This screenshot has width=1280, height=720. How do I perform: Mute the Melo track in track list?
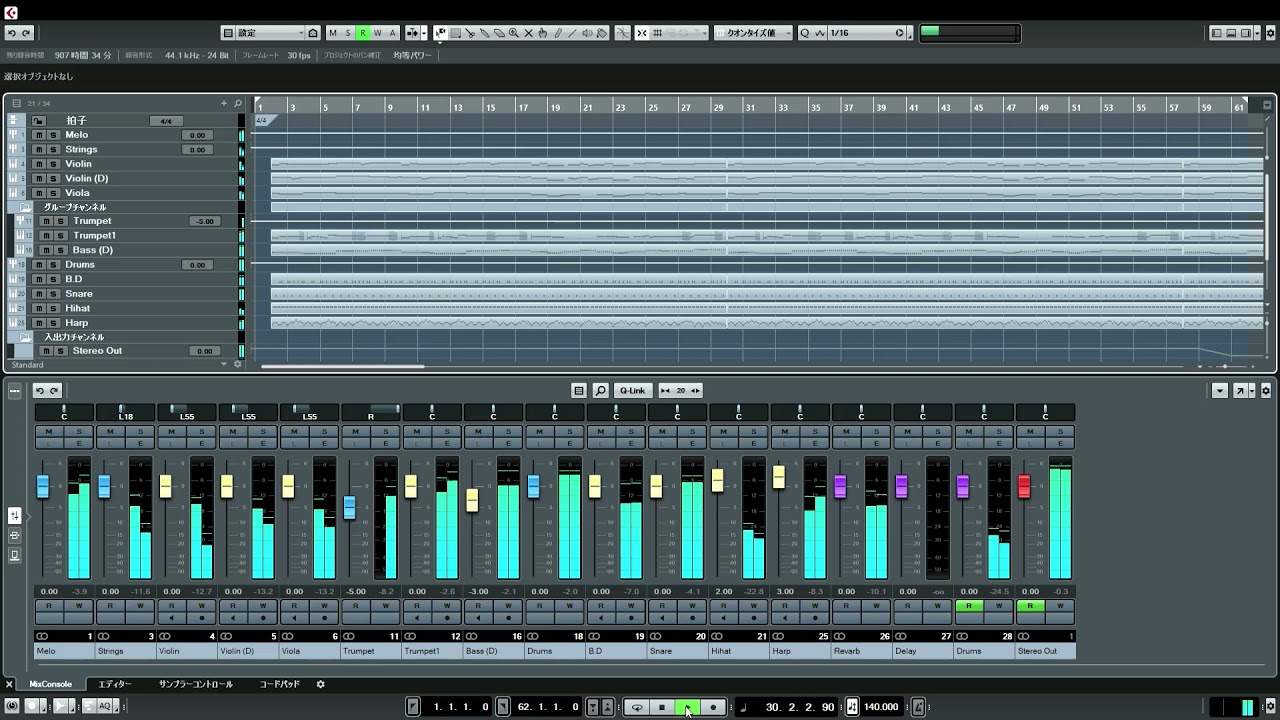point(38,135)
